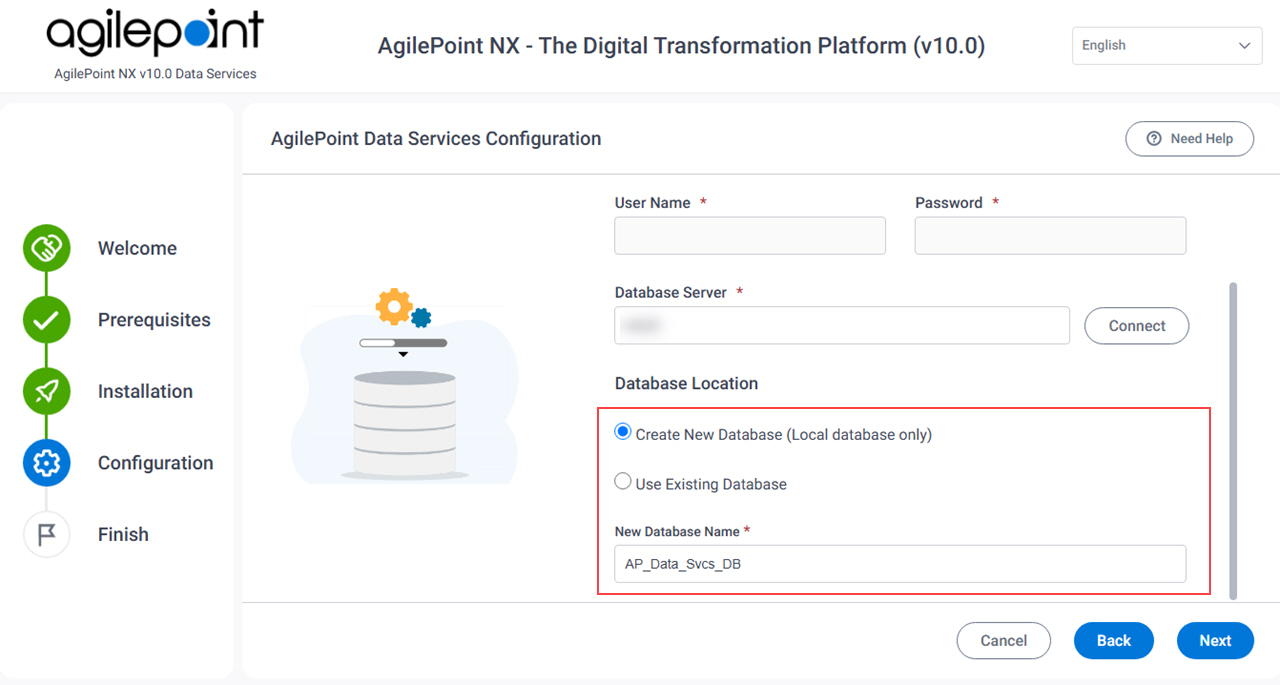Focus the Password input field
Viewport: 1280px width, 685px height.
1050,236
